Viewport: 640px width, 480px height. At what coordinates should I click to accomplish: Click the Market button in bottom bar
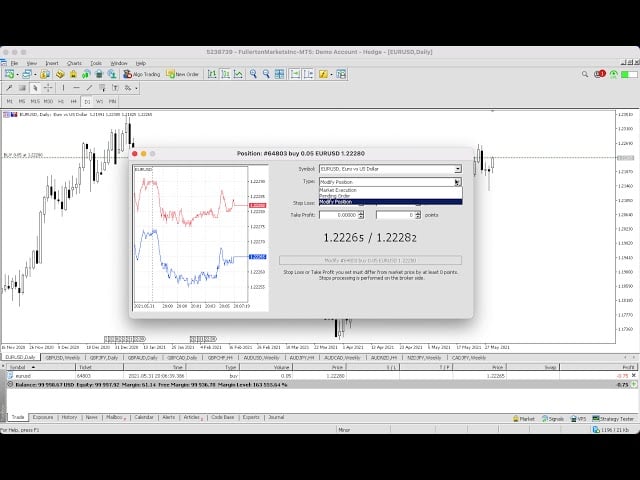[524, 419]
